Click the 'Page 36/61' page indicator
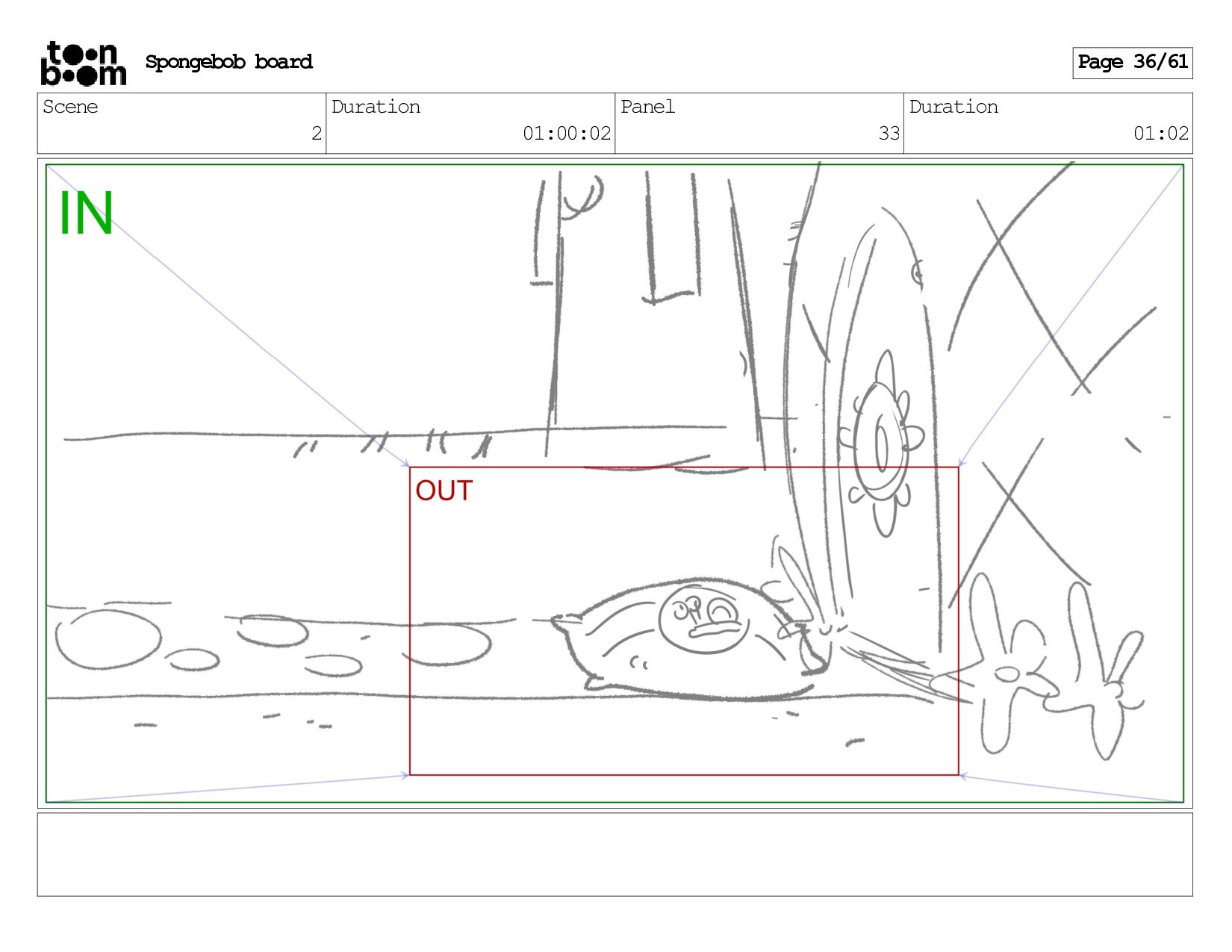This screenshot has height=952, width=1232. 1132,63
